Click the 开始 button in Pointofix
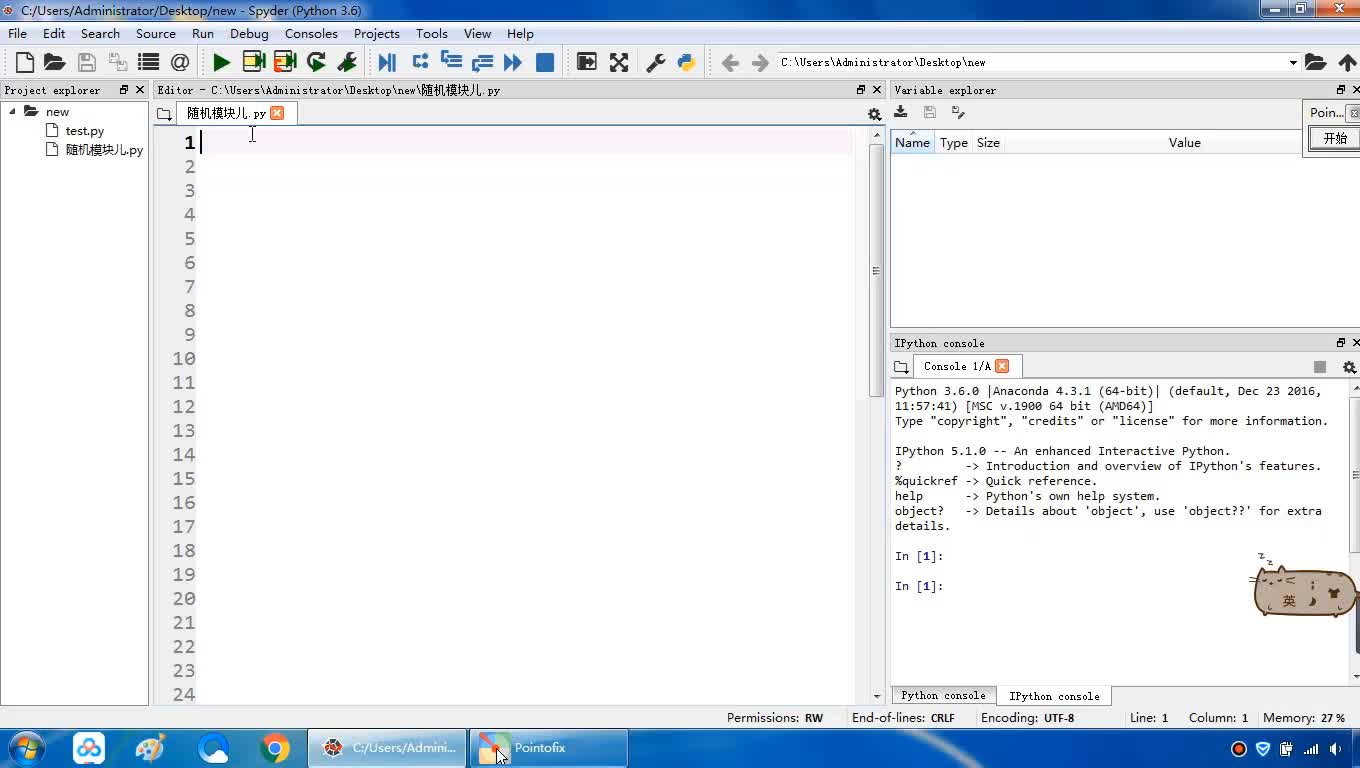 point(1335,139)
